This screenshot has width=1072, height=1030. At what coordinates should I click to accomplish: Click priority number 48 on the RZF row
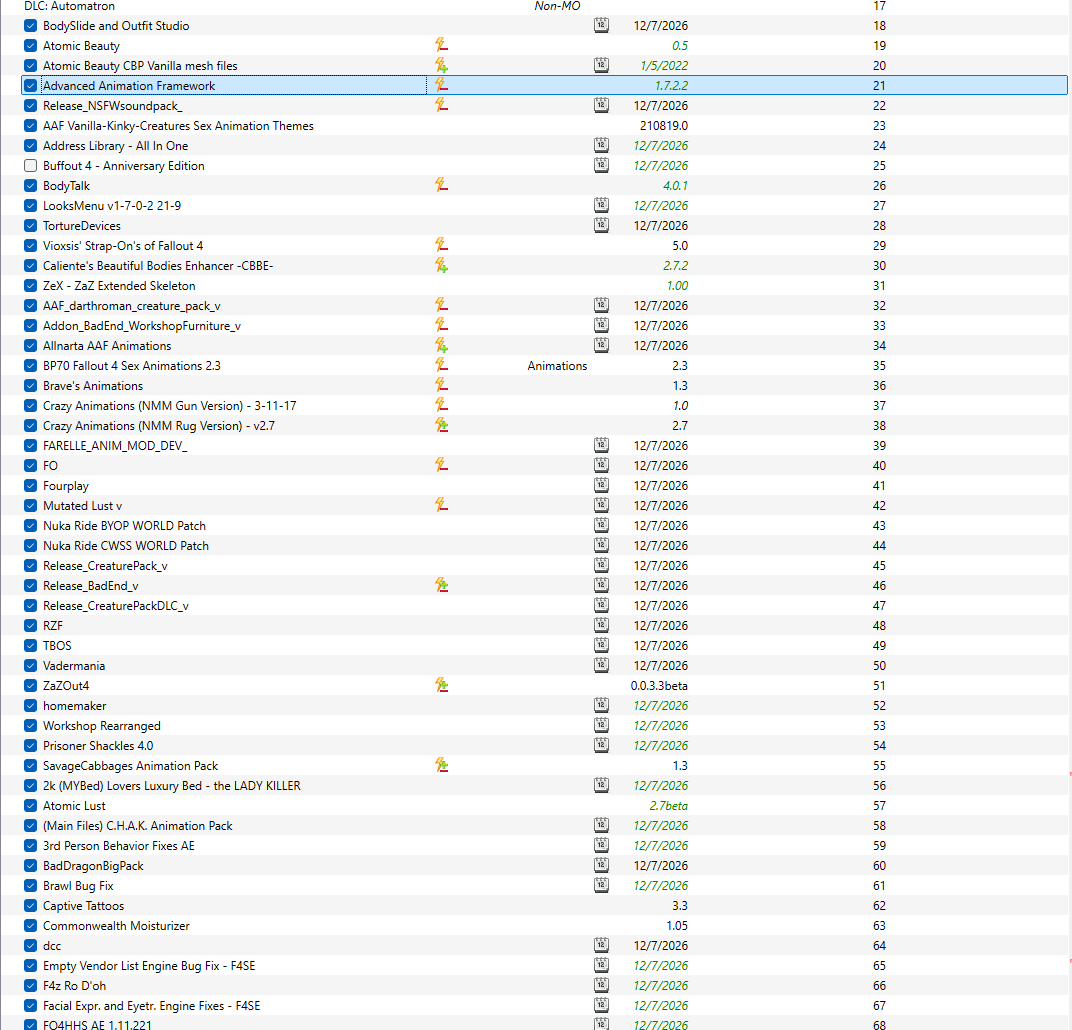pos(879,625)
